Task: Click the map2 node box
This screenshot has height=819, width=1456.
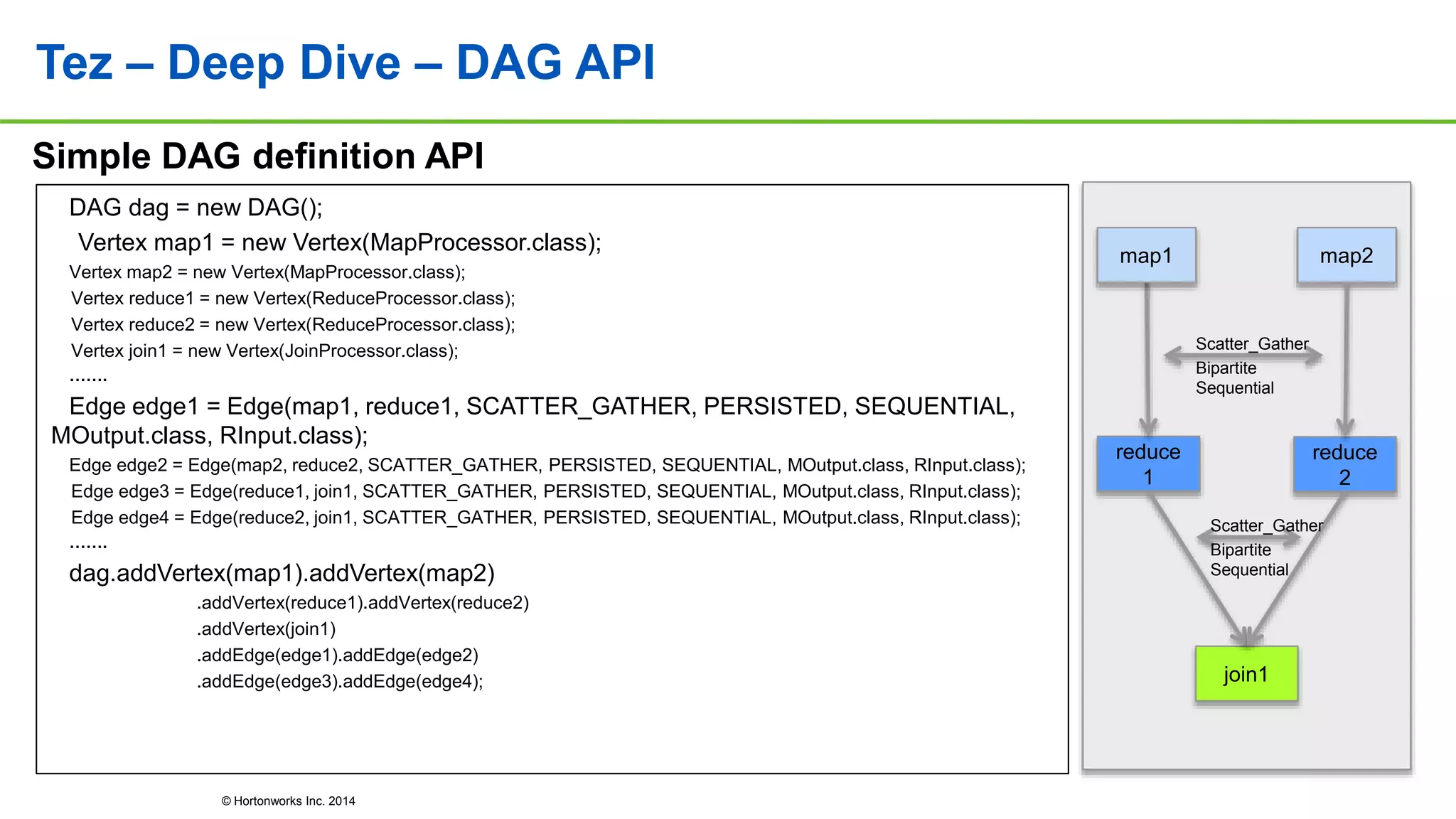Action: click(x=1346, y=256)
